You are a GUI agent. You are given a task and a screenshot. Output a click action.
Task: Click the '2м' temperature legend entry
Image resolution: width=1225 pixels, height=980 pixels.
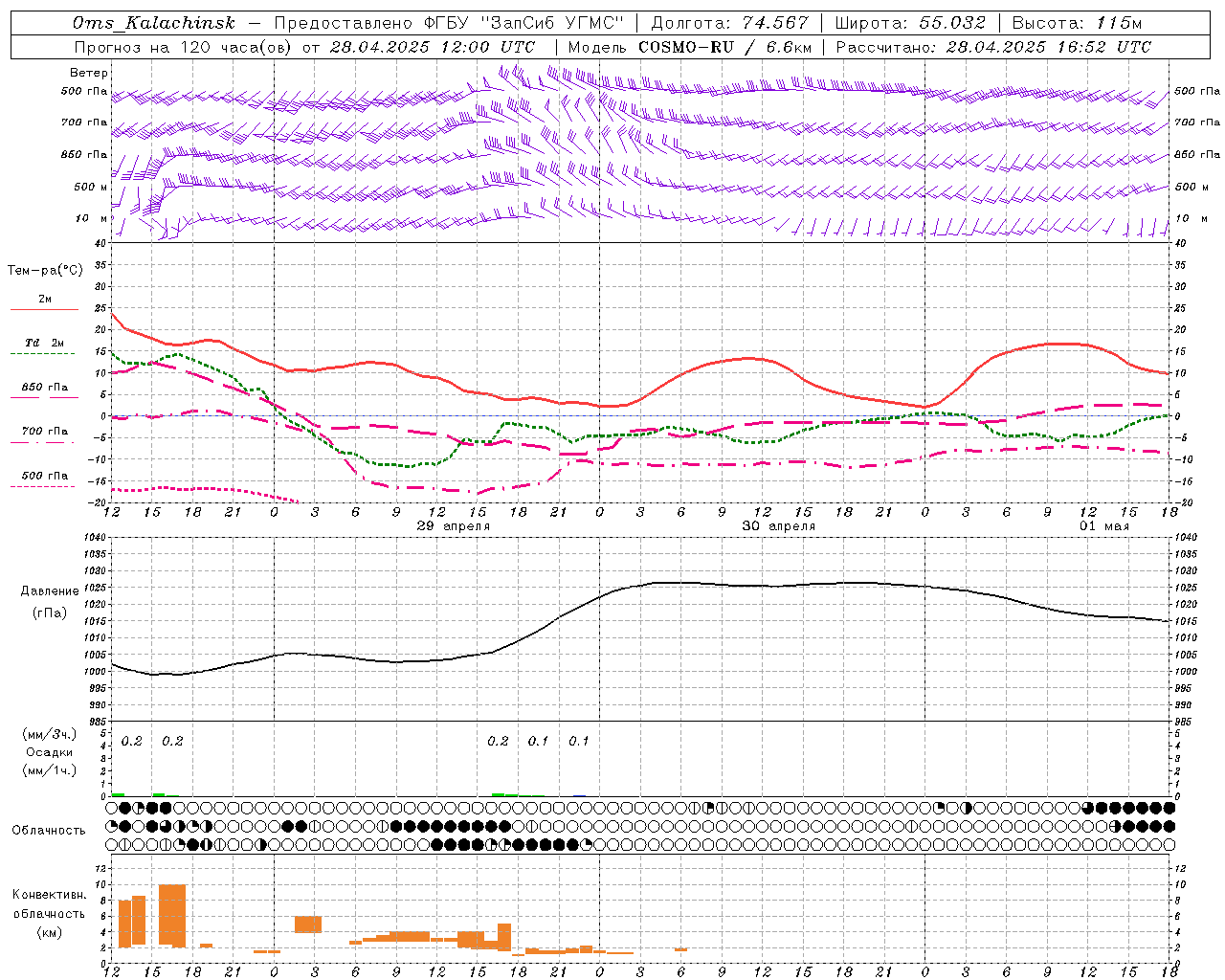(45, 299)
